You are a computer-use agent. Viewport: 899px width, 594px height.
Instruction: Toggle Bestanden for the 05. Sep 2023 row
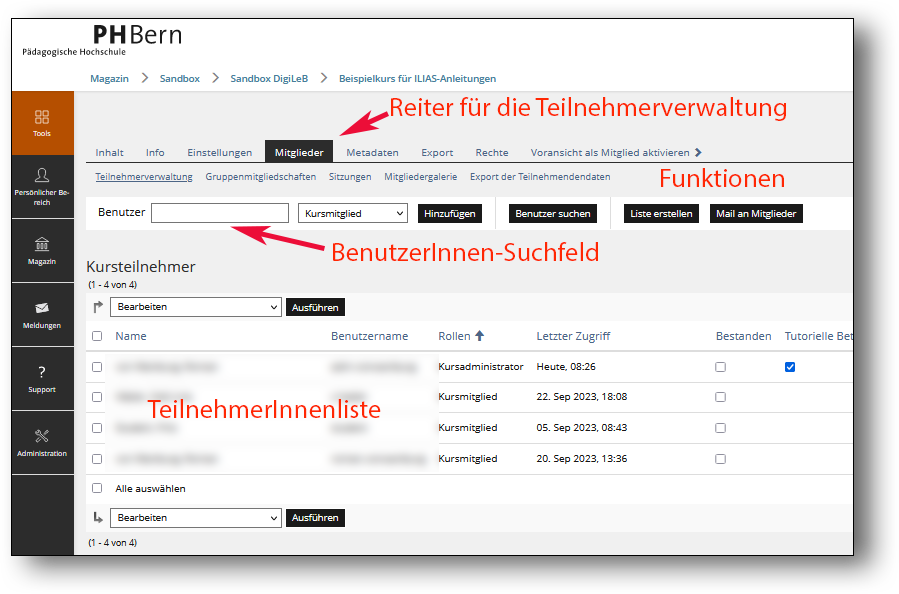click(x=721, y=428)
